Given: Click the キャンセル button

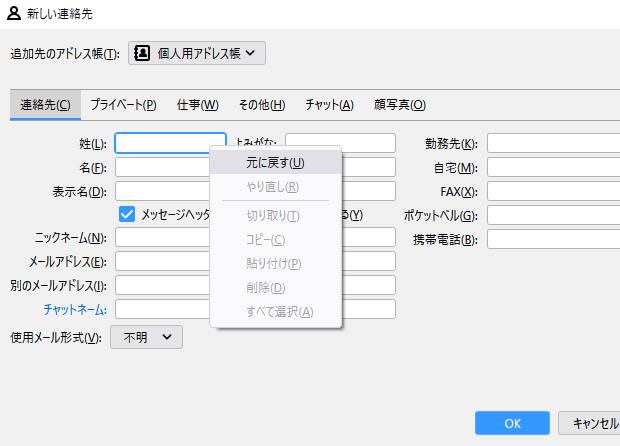Looking at the screenshot, I should pos(590,423).
